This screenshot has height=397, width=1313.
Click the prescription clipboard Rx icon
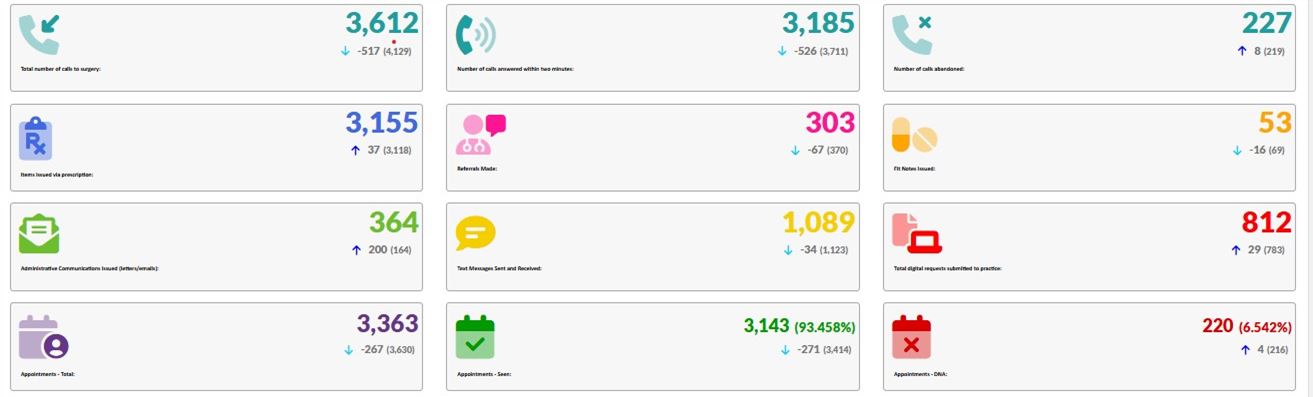click(36, 136)
